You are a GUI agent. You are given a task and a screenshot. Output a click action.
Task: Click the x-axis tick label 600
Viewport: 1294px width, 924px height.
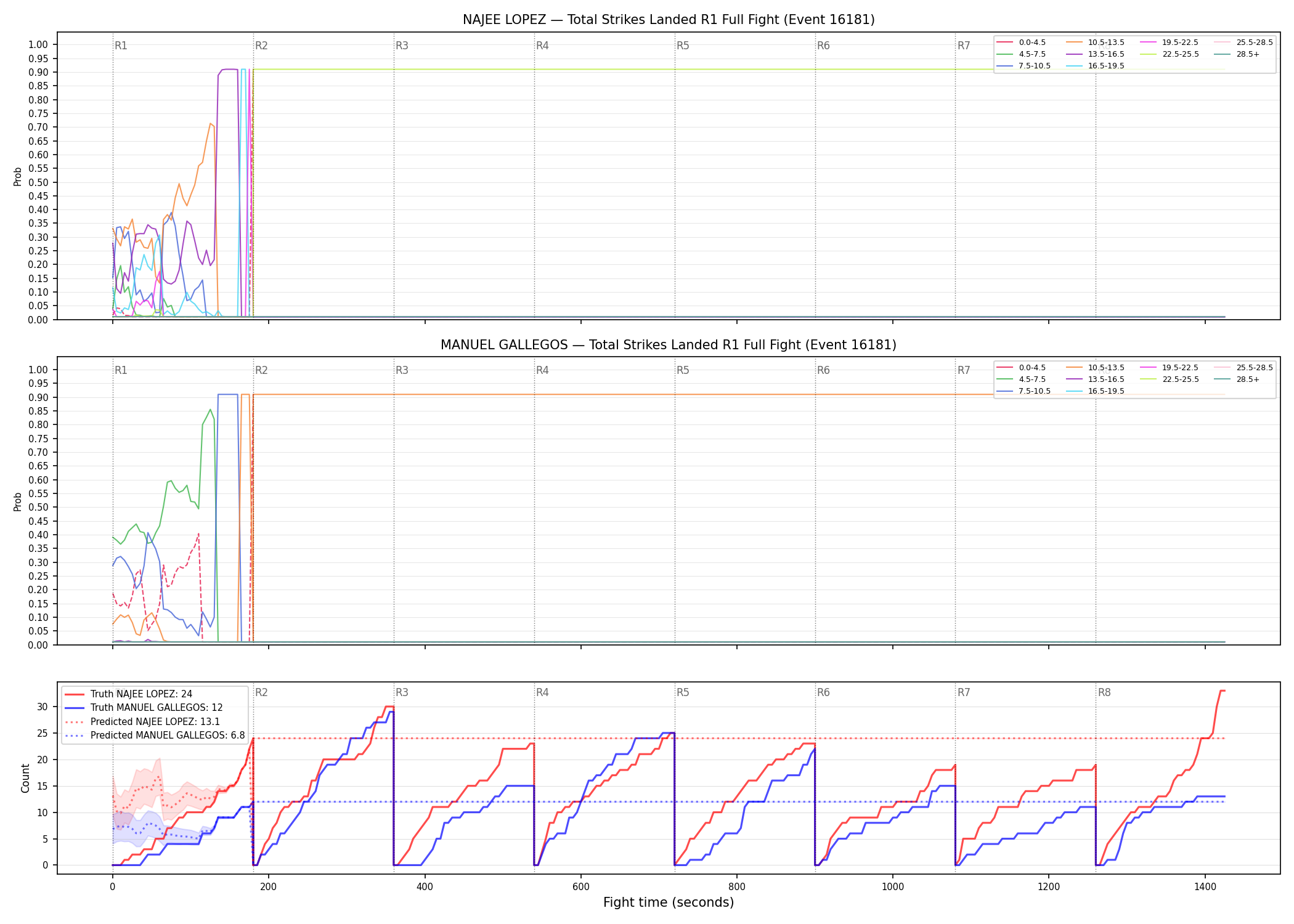point(581,887)
